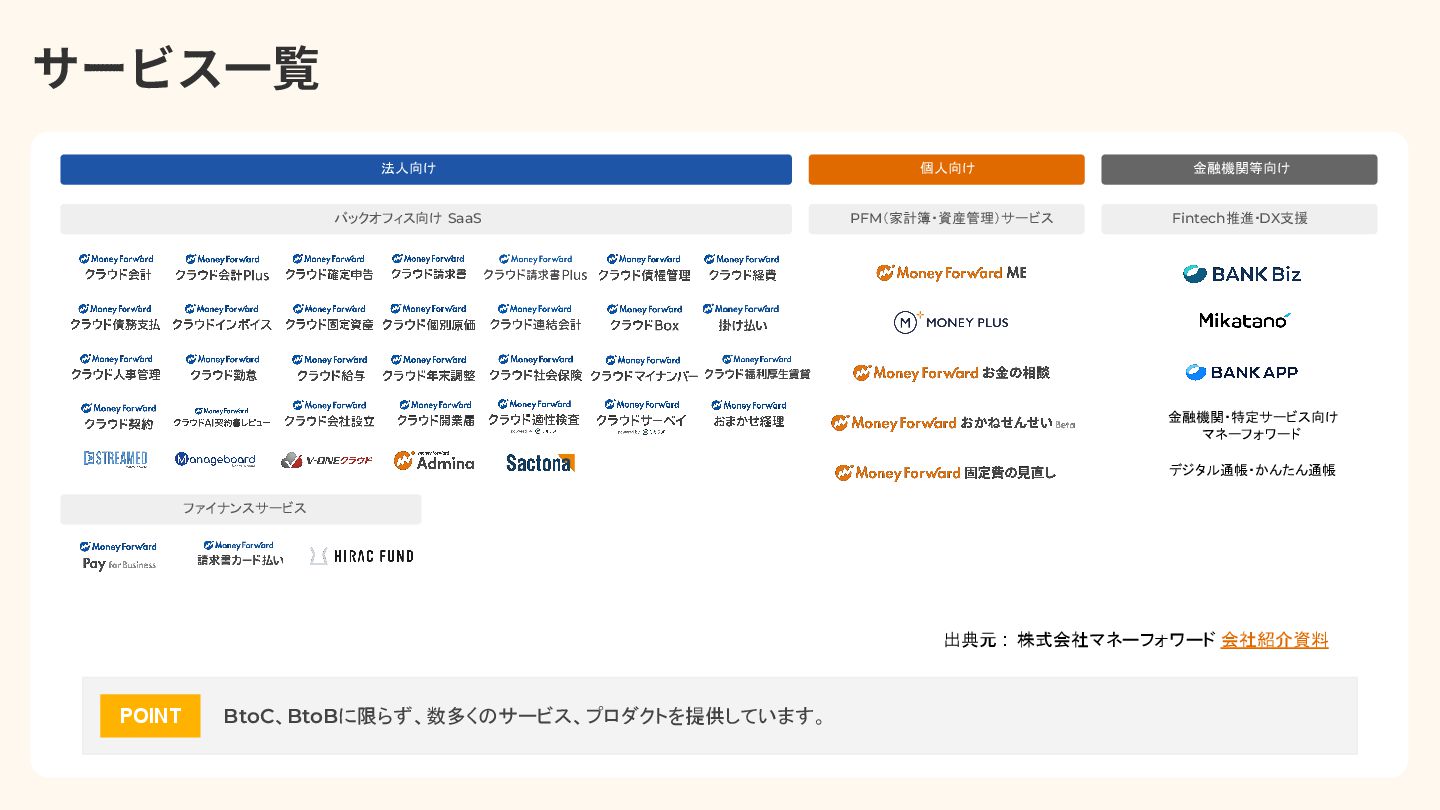
Task: Select the クラウド給与 logo
Action: click(x=330, y=368)
